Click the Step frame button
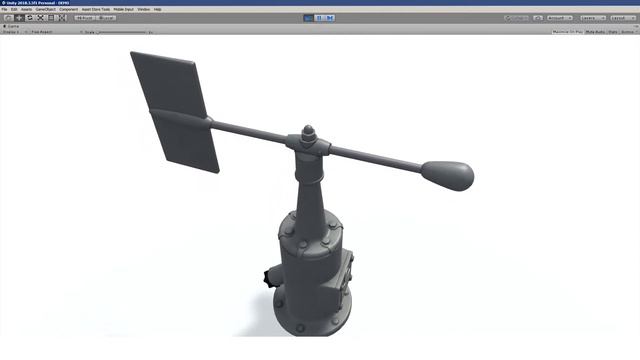Screen dimensions: 640x360 click(330, 18)
